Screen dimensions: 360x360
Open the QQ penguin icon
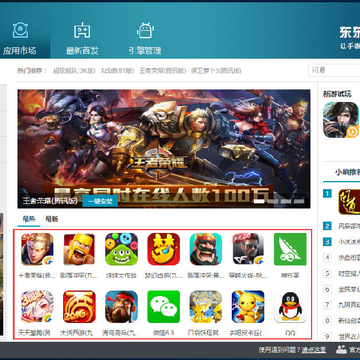[290, 307]
